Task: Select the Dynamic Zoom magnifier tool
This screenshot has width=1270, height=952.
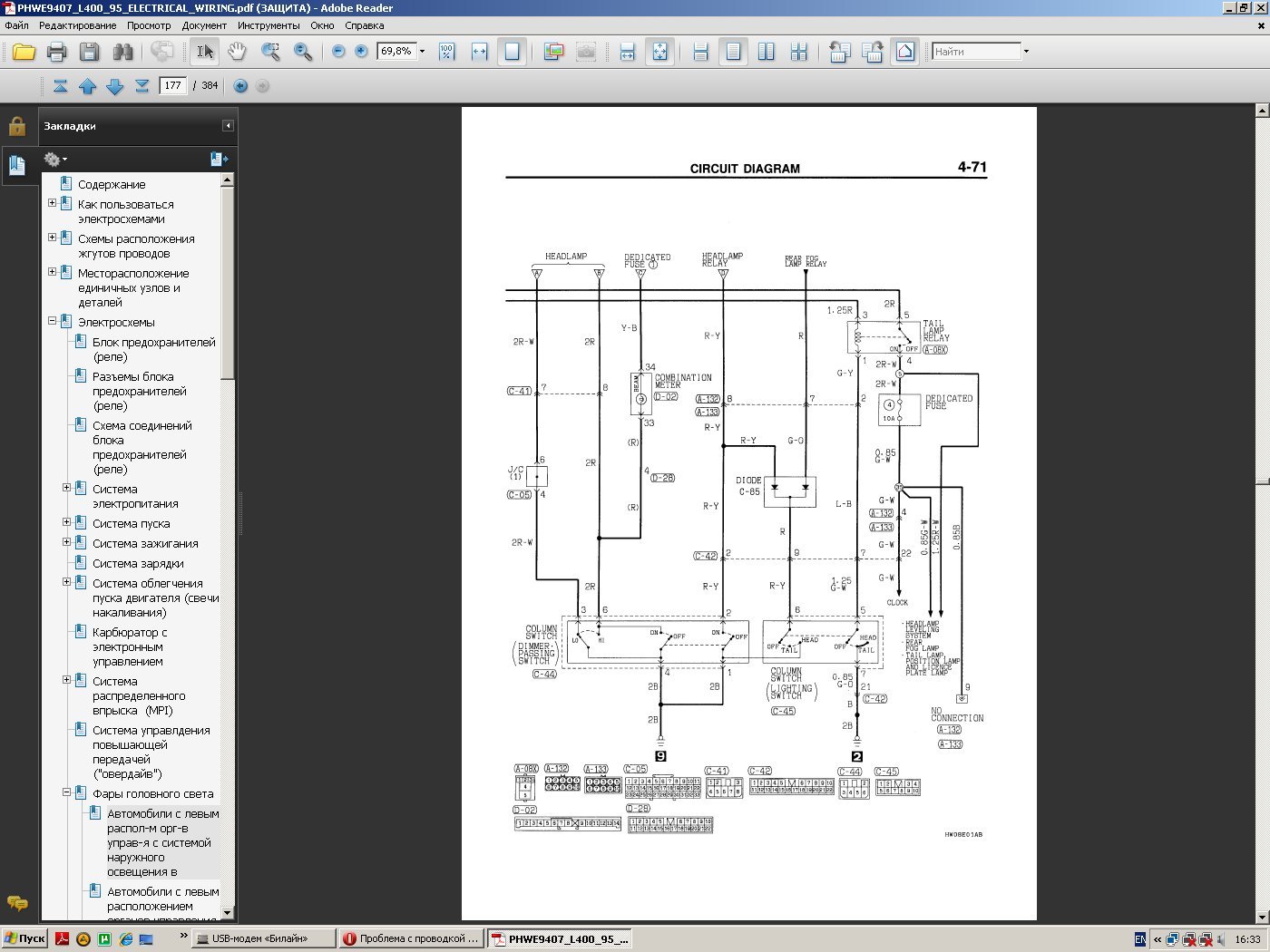Action: [303, 52]
